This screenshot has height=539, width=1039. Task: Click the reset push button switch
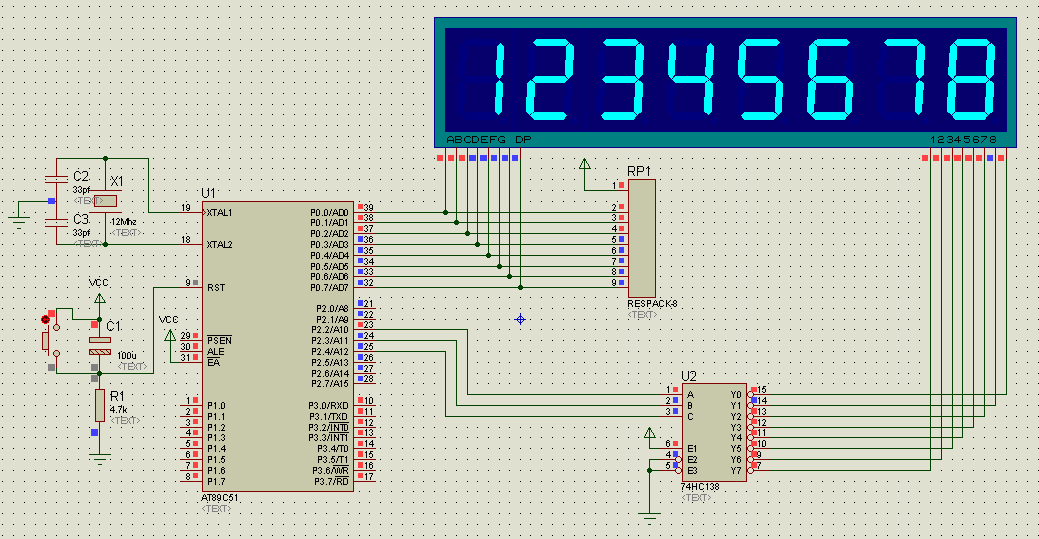pos(51,341)
